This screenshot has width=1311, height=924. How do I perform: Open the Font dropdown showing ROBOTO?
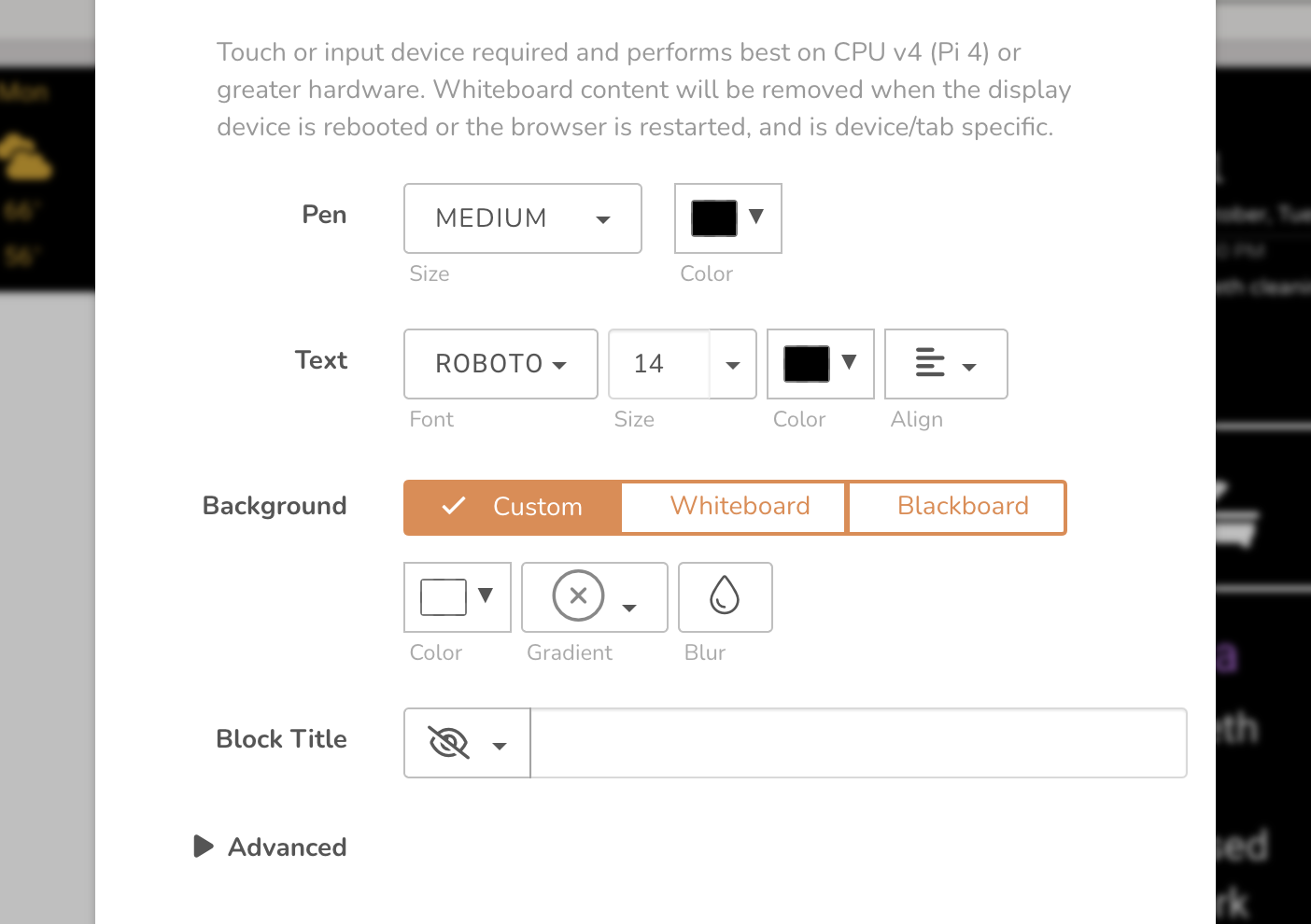pyautogui.click(x=500, y=364)
